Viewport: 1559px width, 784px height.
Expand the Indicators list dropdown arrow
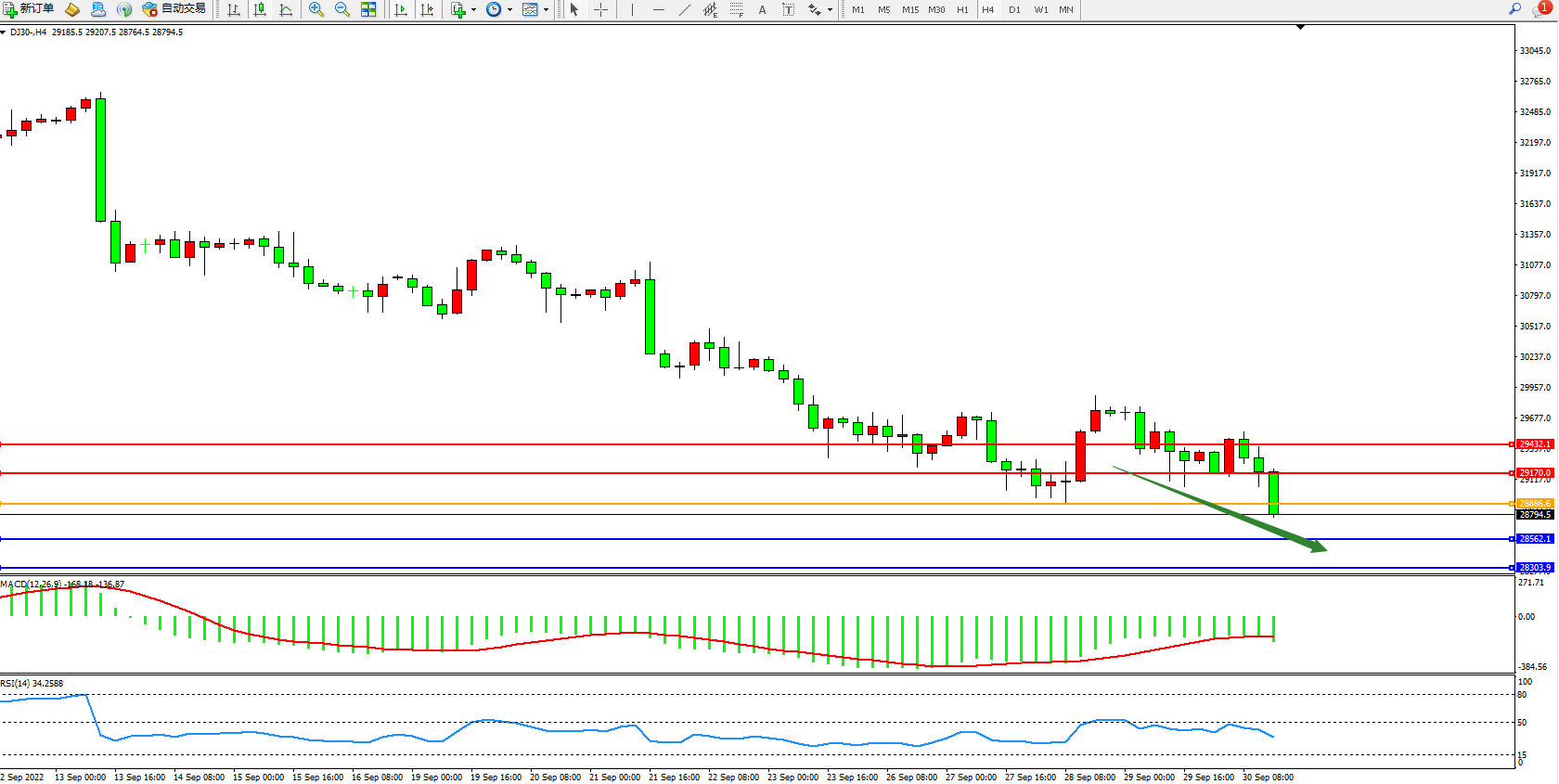click(474, 10)
